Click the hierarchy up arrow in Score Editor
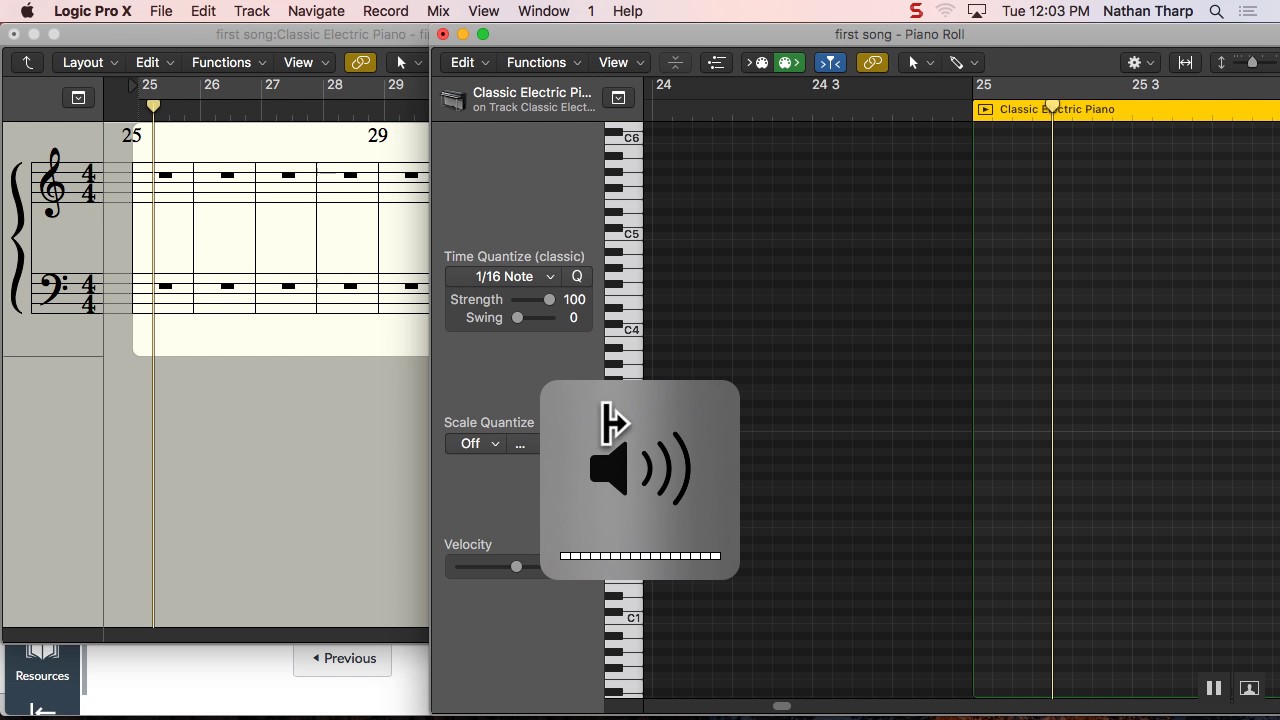Image resolution: width=1280 pixels, height=720 pixels. (27, 62)
